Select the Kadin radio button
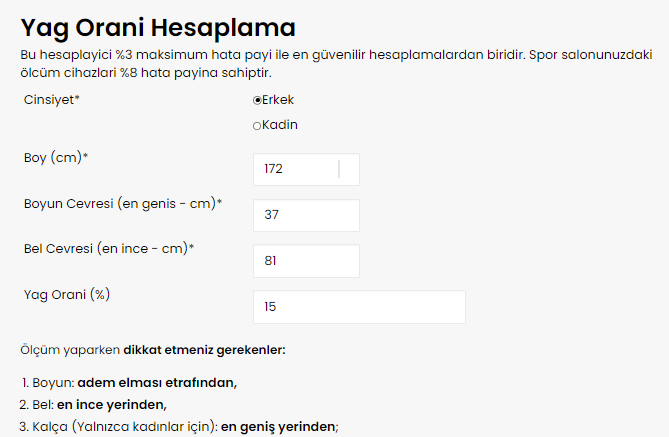This screenshot has height=437, width=669. coord(257,126)
